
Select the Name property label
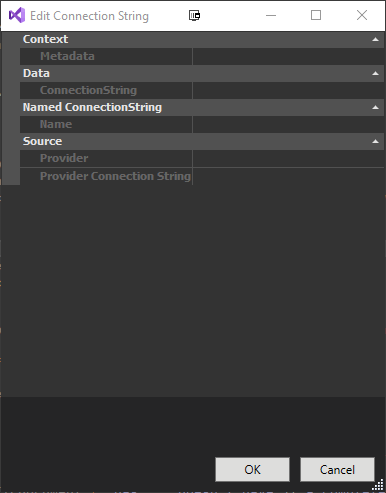tap(56, 124)
